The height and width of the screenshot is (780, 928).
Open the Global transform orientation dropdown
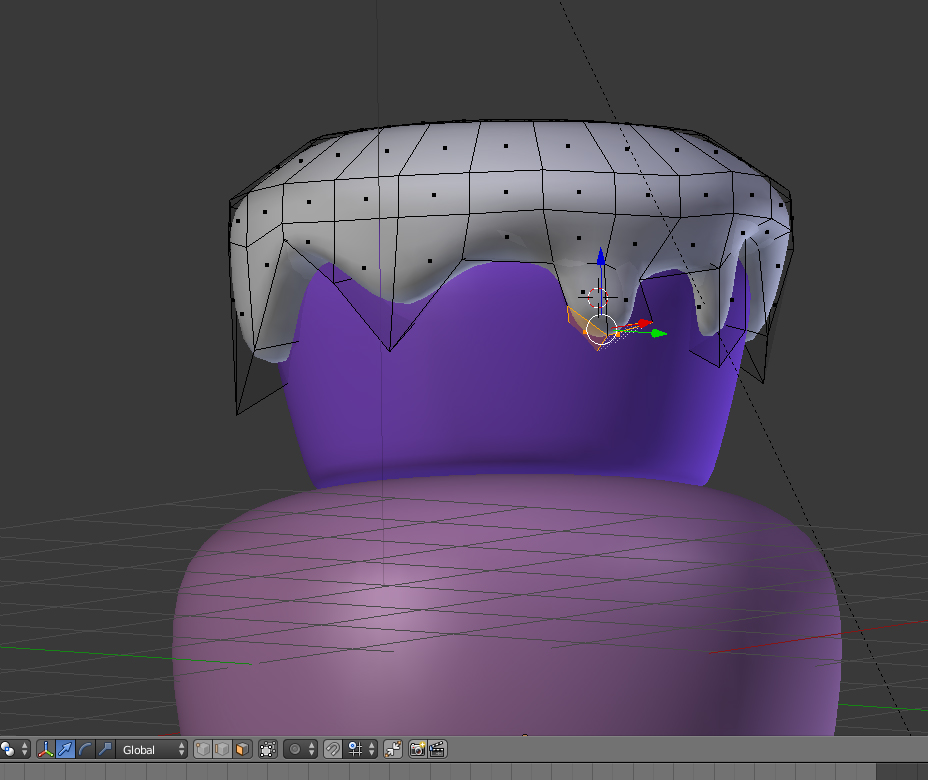(x=153, y=749)
